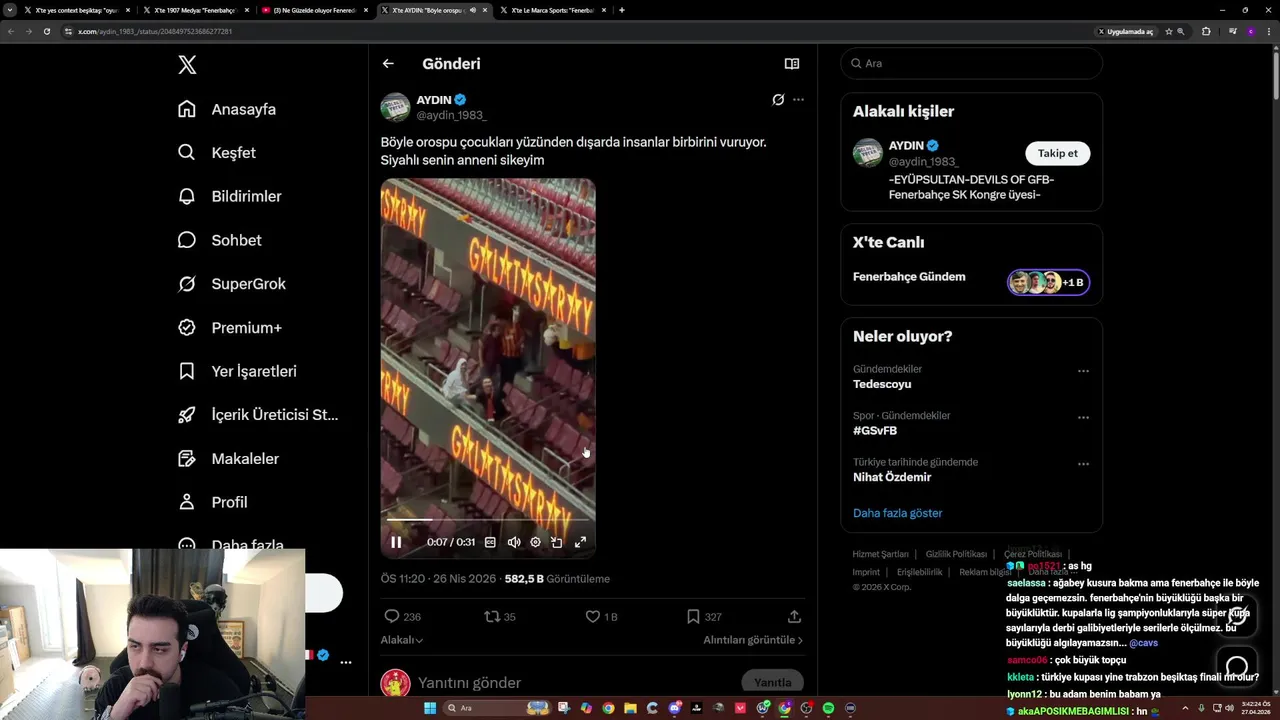The image size is (1280, 720).
Task: Open options for Tedescoyu trend
Action: pos(1083,371)
